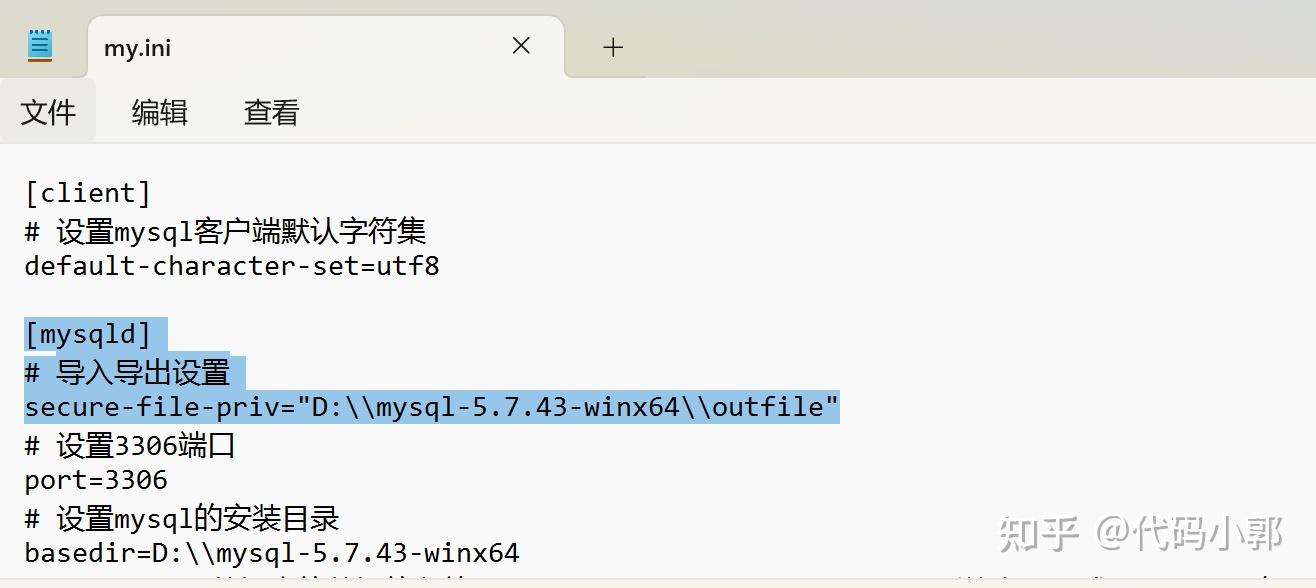Open the 编辑 menu
The width and height of the screenshot is (1316, 588).
coord(160,112)
